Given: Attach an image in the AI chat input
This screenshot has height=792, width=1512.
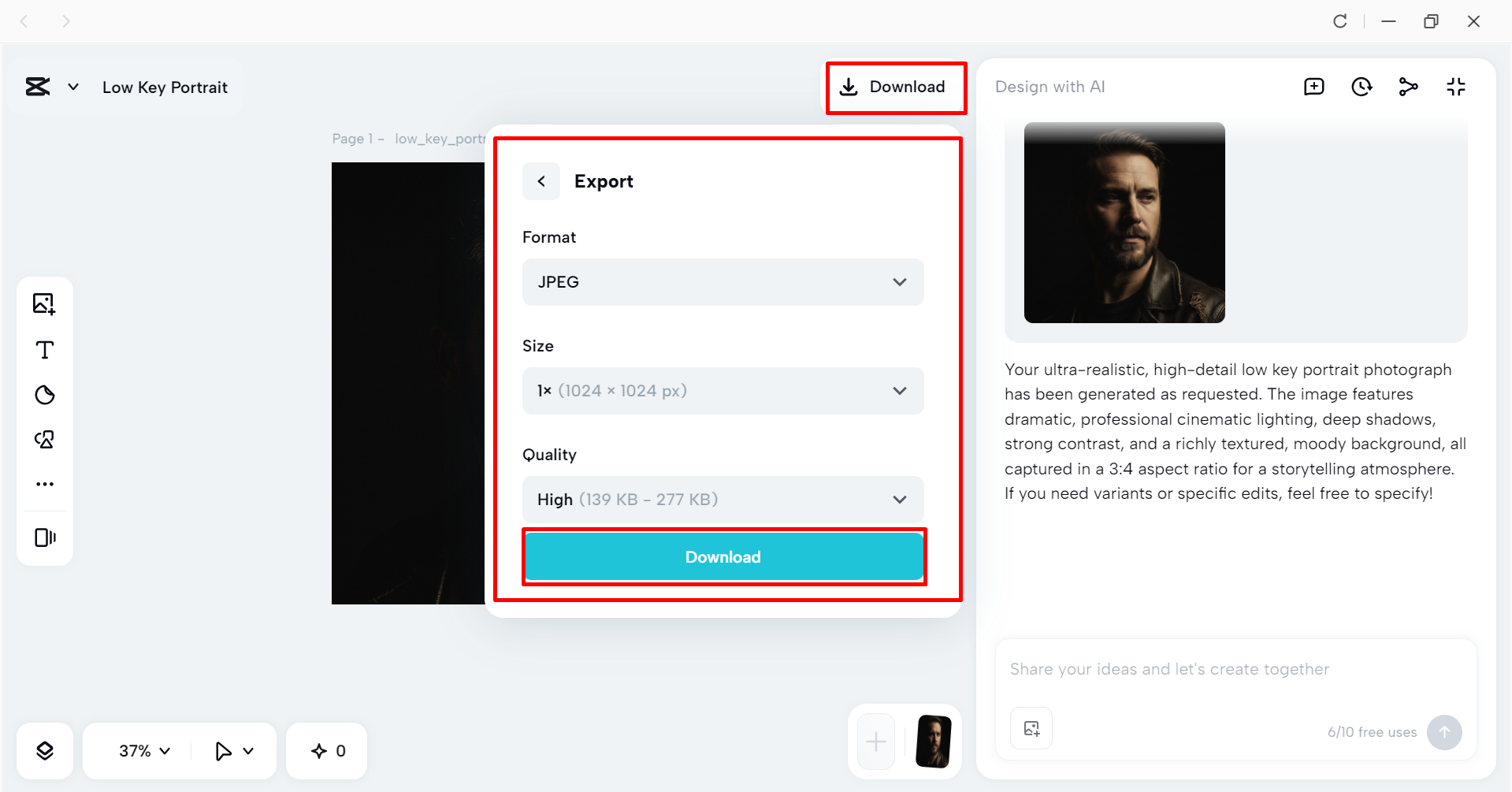Looking at the screenshot, I should click(x=1031, y=728).
